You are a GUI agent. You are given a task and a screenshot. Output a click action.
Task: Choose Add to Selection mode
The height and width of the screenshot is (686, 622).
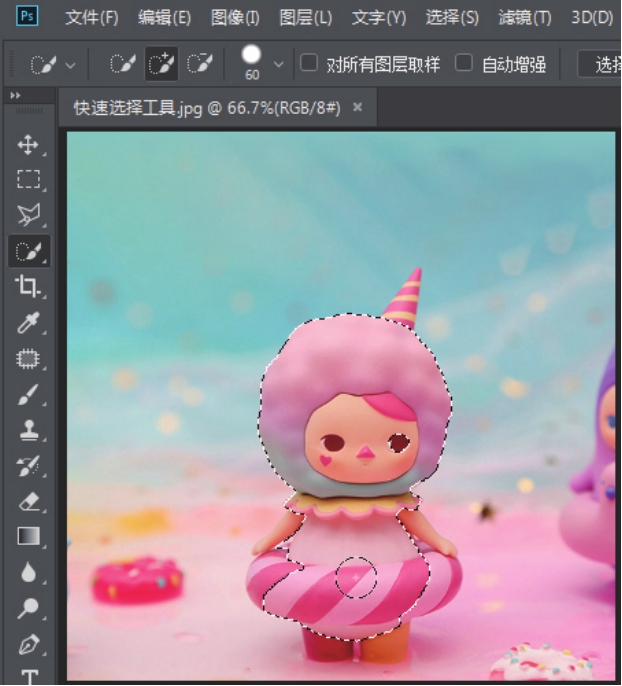coord(161,64)
